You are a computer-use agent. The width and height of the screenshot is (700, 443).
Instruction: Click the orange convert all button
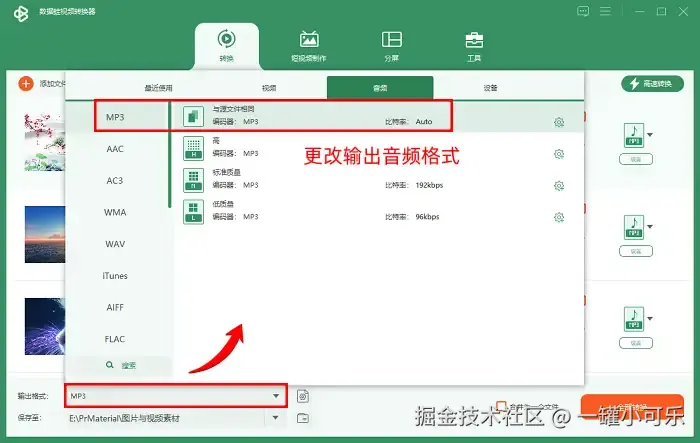(x=632, y=407)
